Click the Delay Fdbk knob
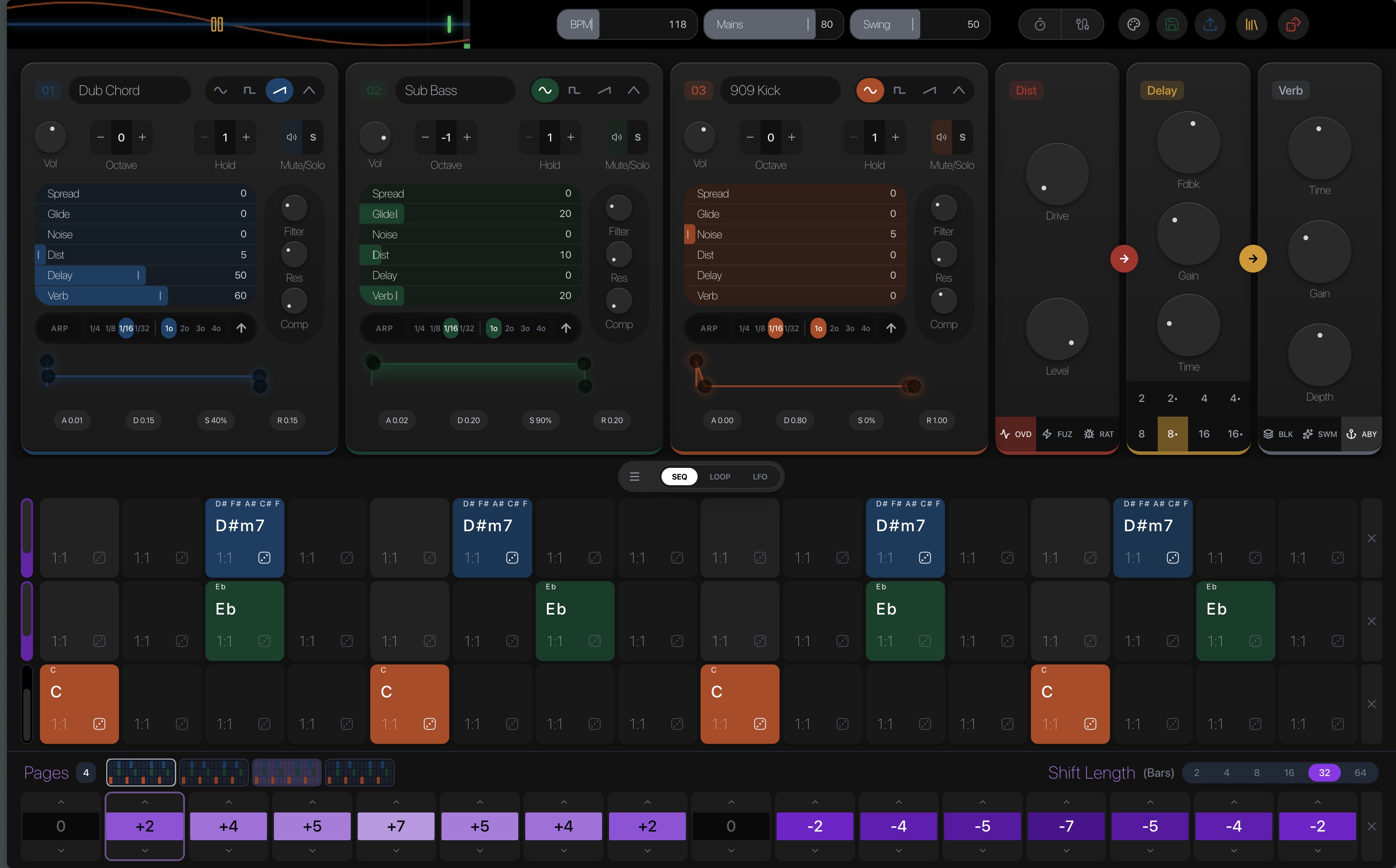Screen dimensions: 1396x868 pyautogui.click(x=1188, y=142)
